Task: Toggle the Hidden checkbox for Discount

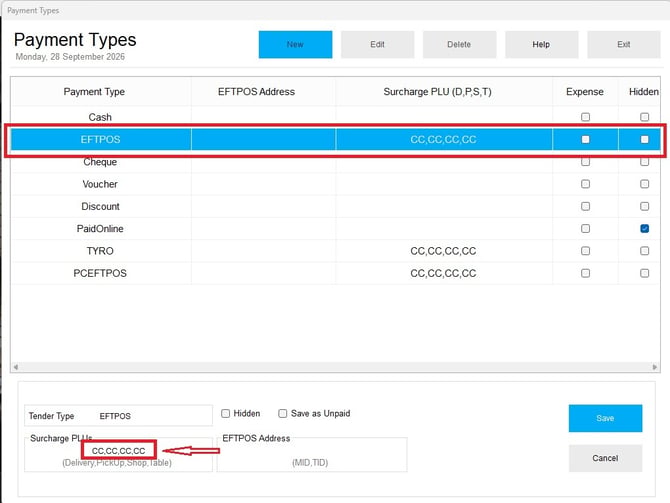Action: click(x=644, y=206)
